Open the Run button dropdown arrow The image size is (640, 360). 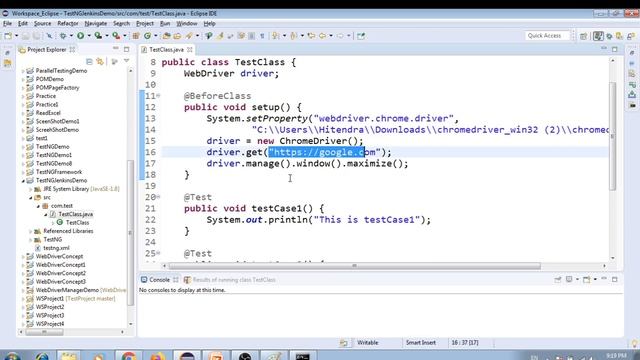[x=89, y=36]
